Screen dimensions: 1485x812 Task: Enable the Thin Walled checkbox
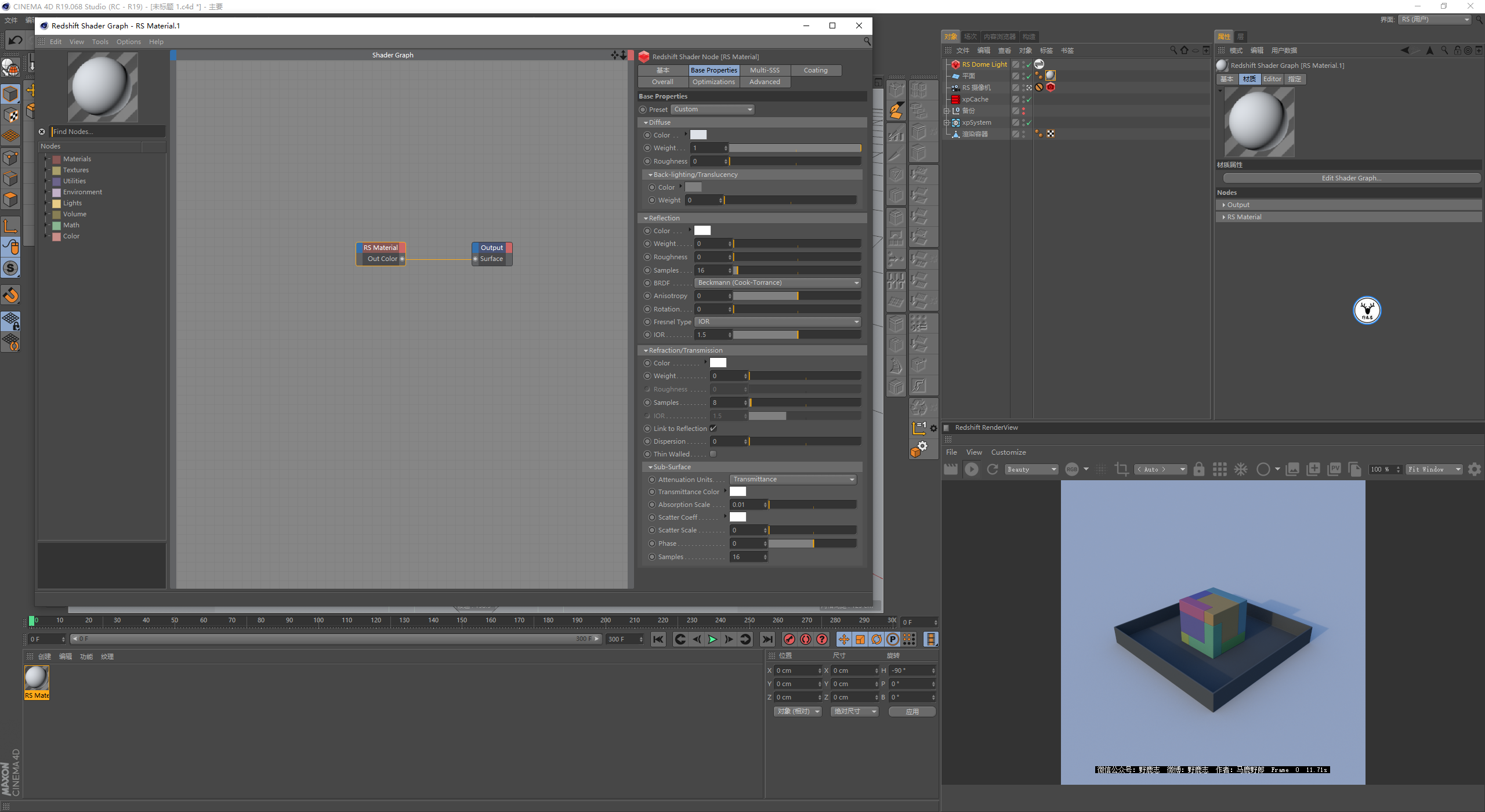click(713, 454)
